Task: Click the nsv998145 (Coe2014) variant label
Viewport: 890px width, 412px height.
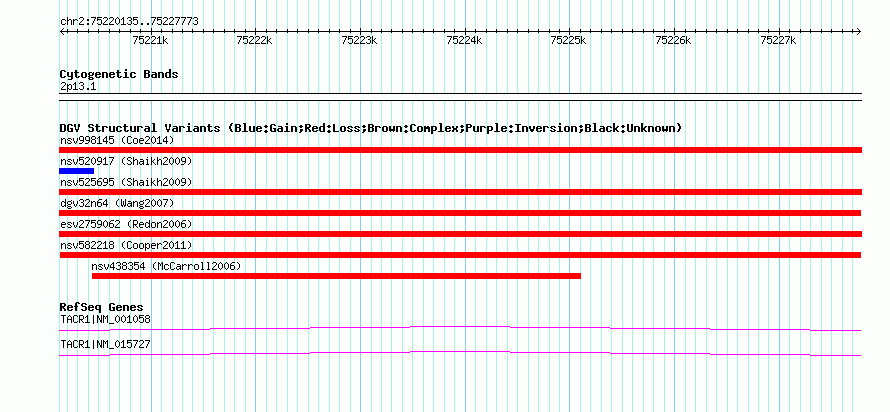Action: [117, 140]
